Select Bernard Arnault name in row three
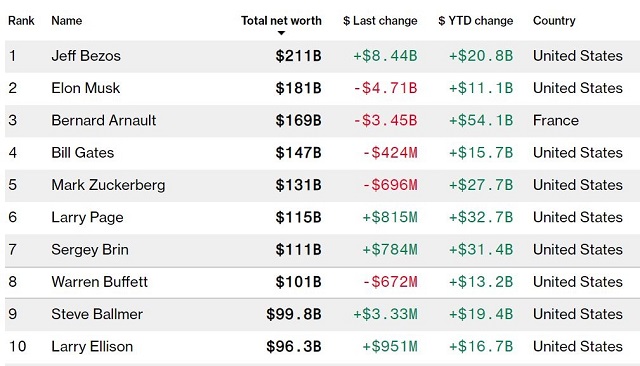 [x=104, y=120]
